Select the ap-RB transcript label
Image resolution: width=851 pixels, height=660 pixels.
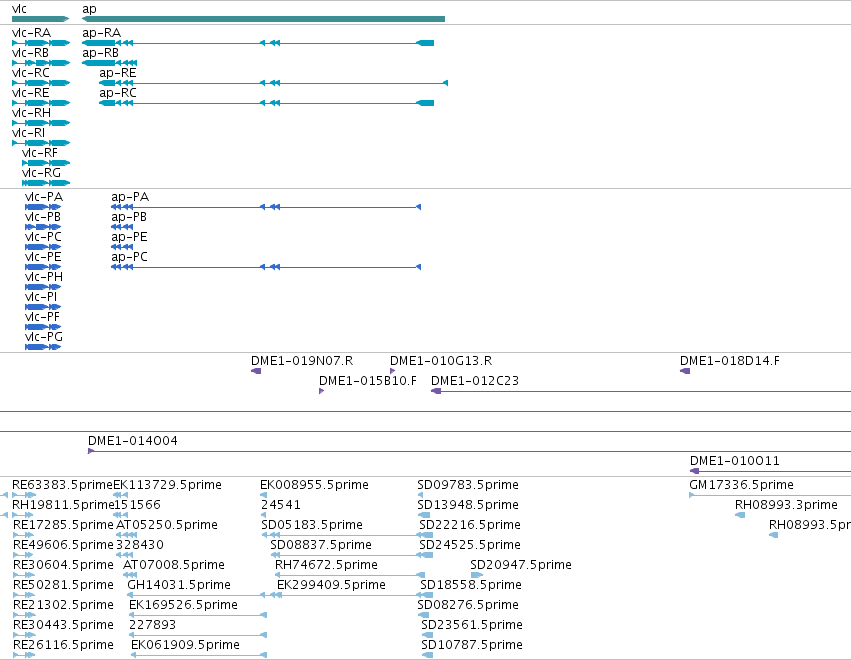100,53
